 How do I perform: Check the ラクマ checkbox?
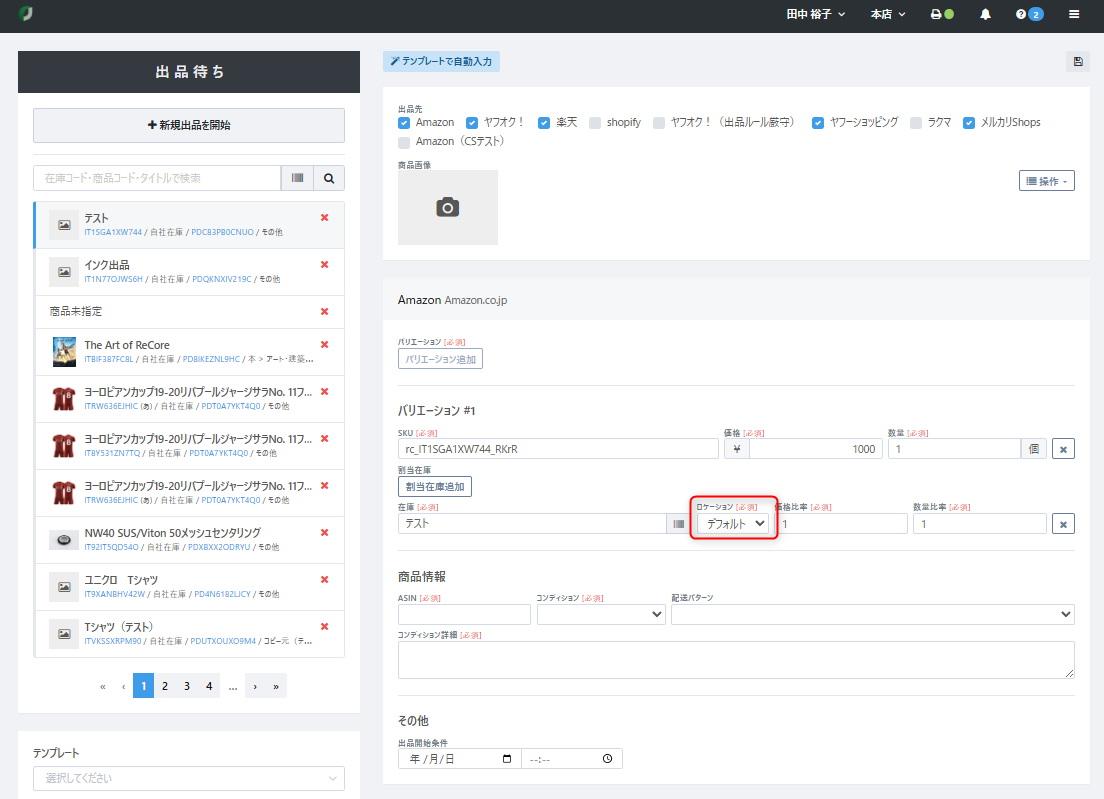tap(916, 122)
